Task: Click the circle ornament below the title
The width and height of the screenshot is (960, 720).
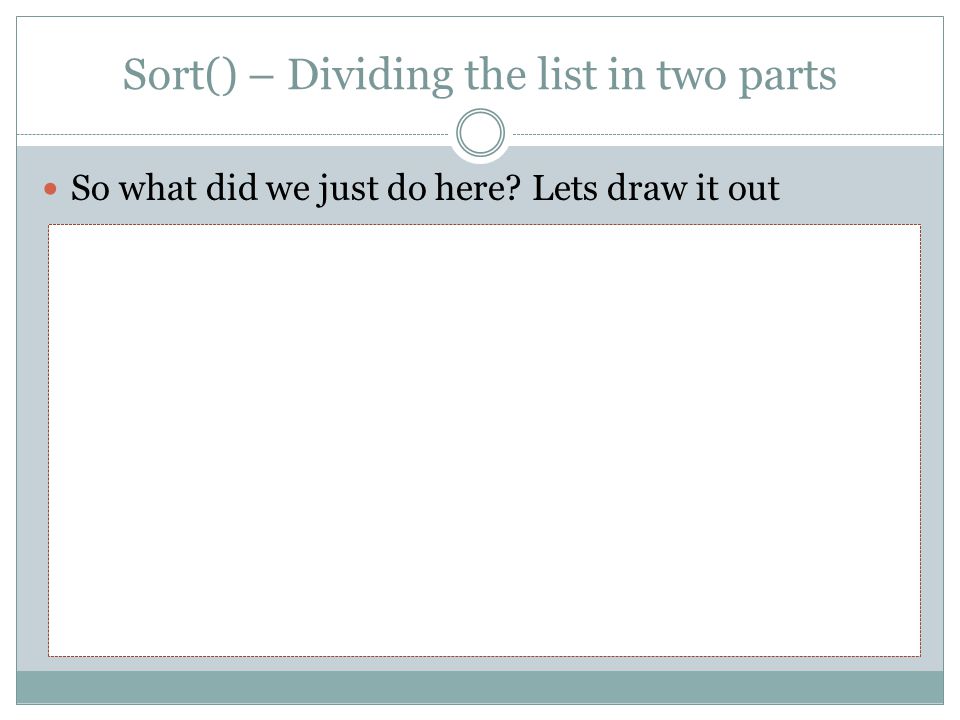Action: (481, 132)
